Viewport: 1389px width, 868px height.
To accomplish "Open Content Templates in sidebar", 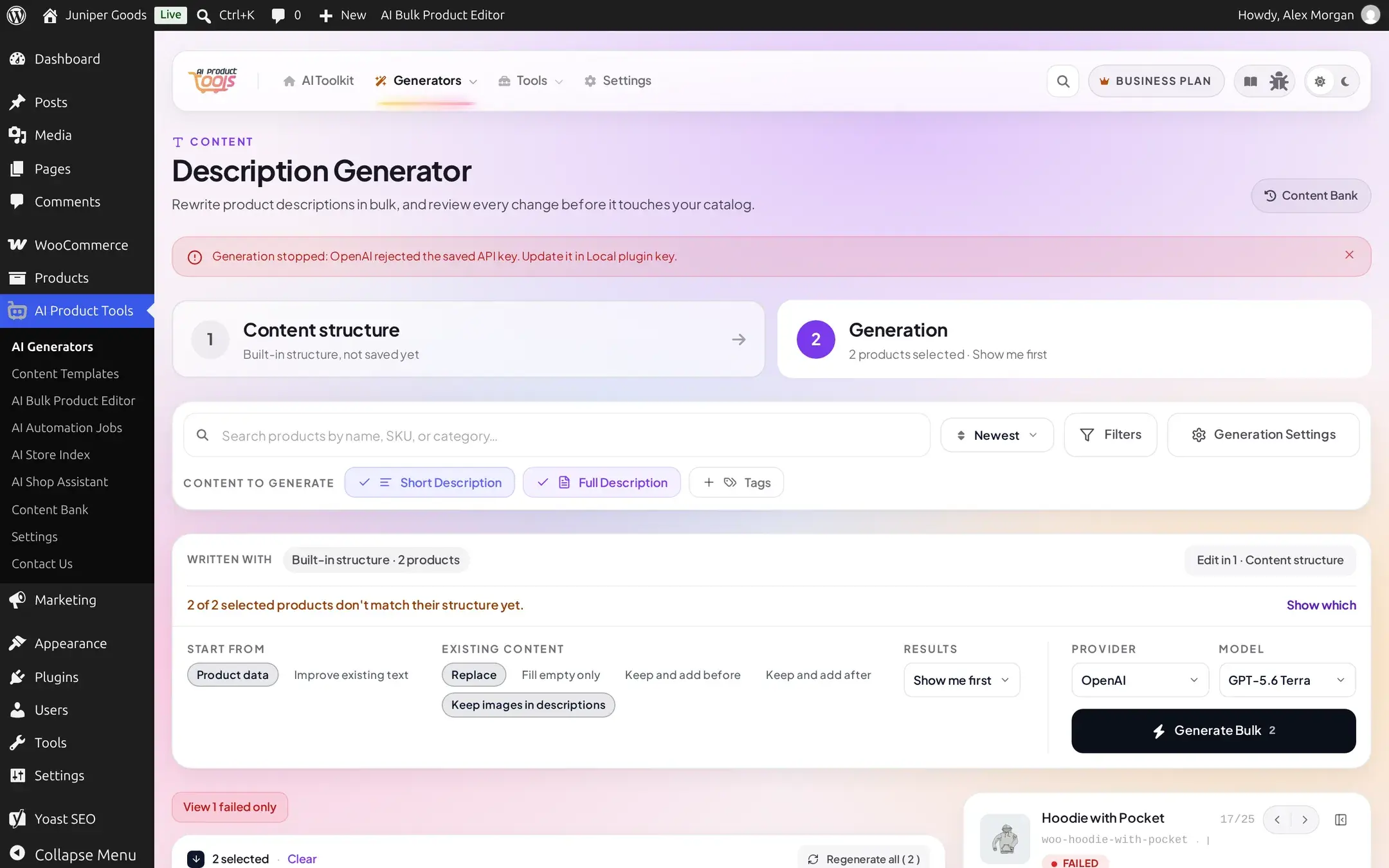I will [x=65, y=374].
